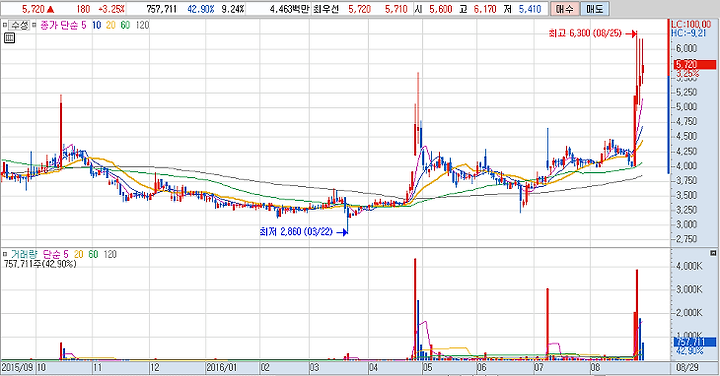Select the volume 120-day average label

point(110,254)
